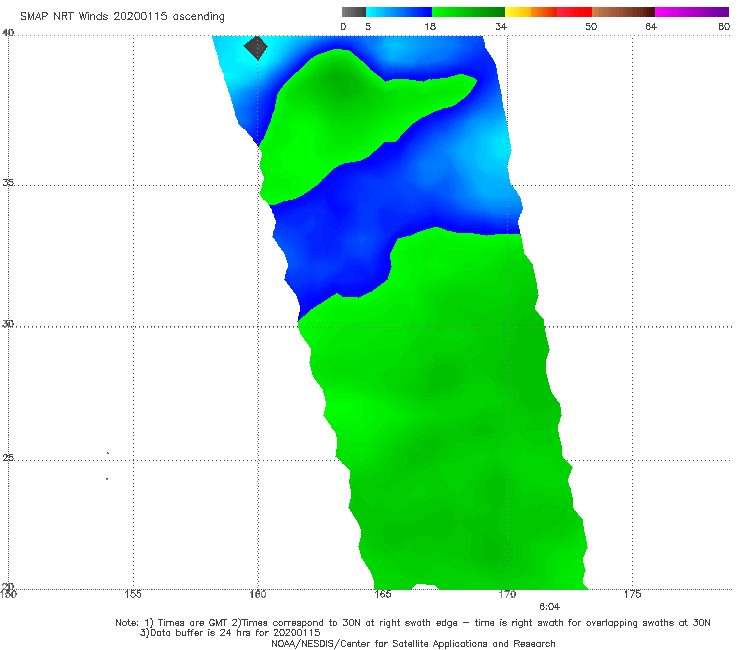The height and width of the screenshot is (650, 740).
Task: Click the green 18-34 segment of the color bar
Action: pos(468,12)
